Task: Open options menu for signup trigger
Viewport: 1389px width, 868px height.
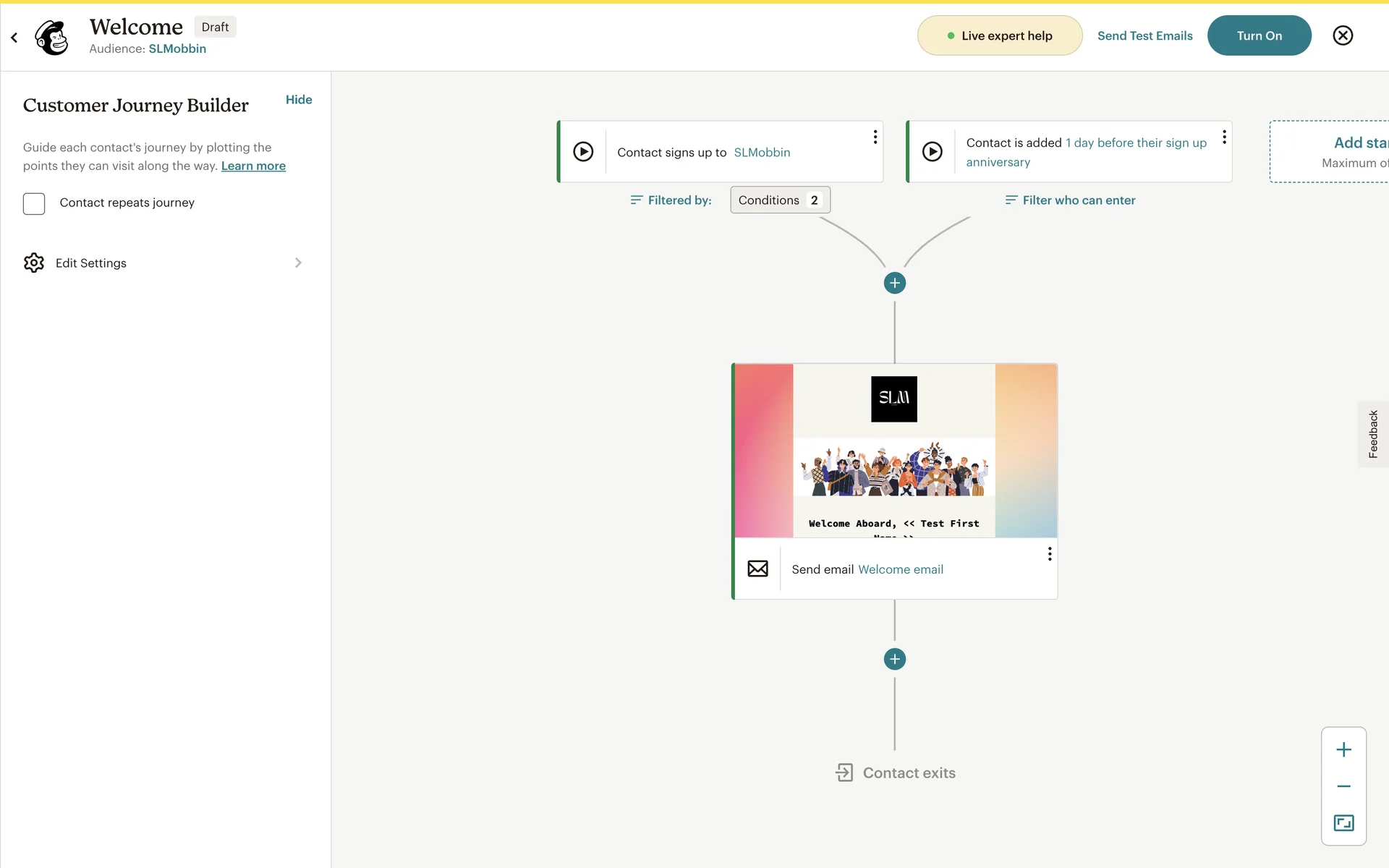Action: point(875,137)
